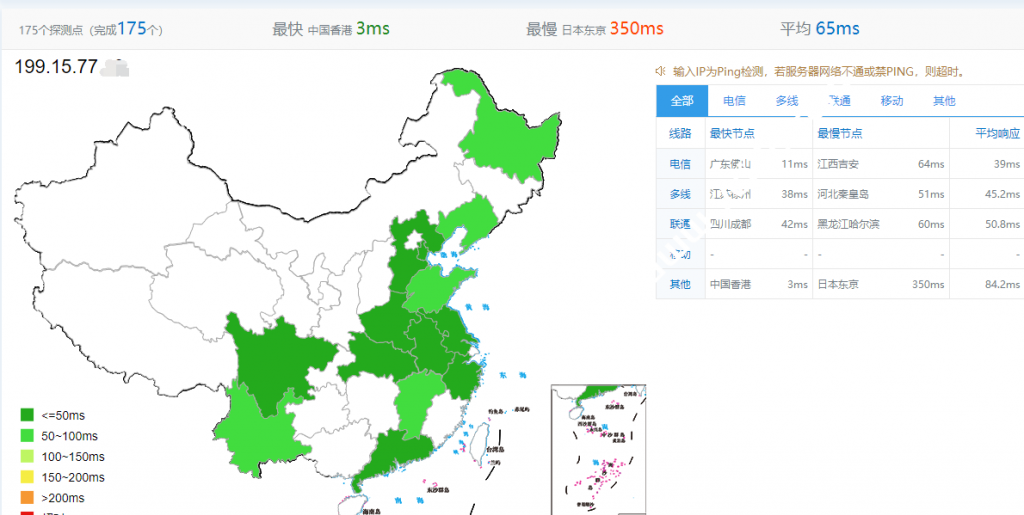This screenshot has width=1024, height=515.
Task: Click the 江西吉安 slowest node cell
Action: [x=838, y=164]
